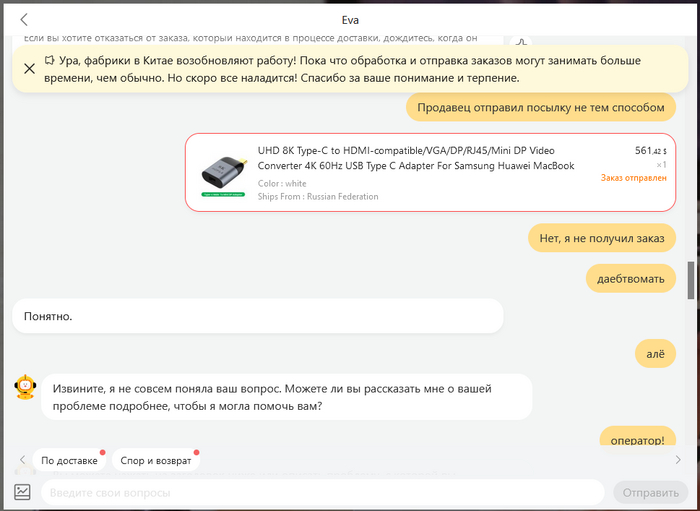The height and width of the screenshot is (511, 700).
Task: Click the 'оператор!' message bubble
Action: click(638, 438)
